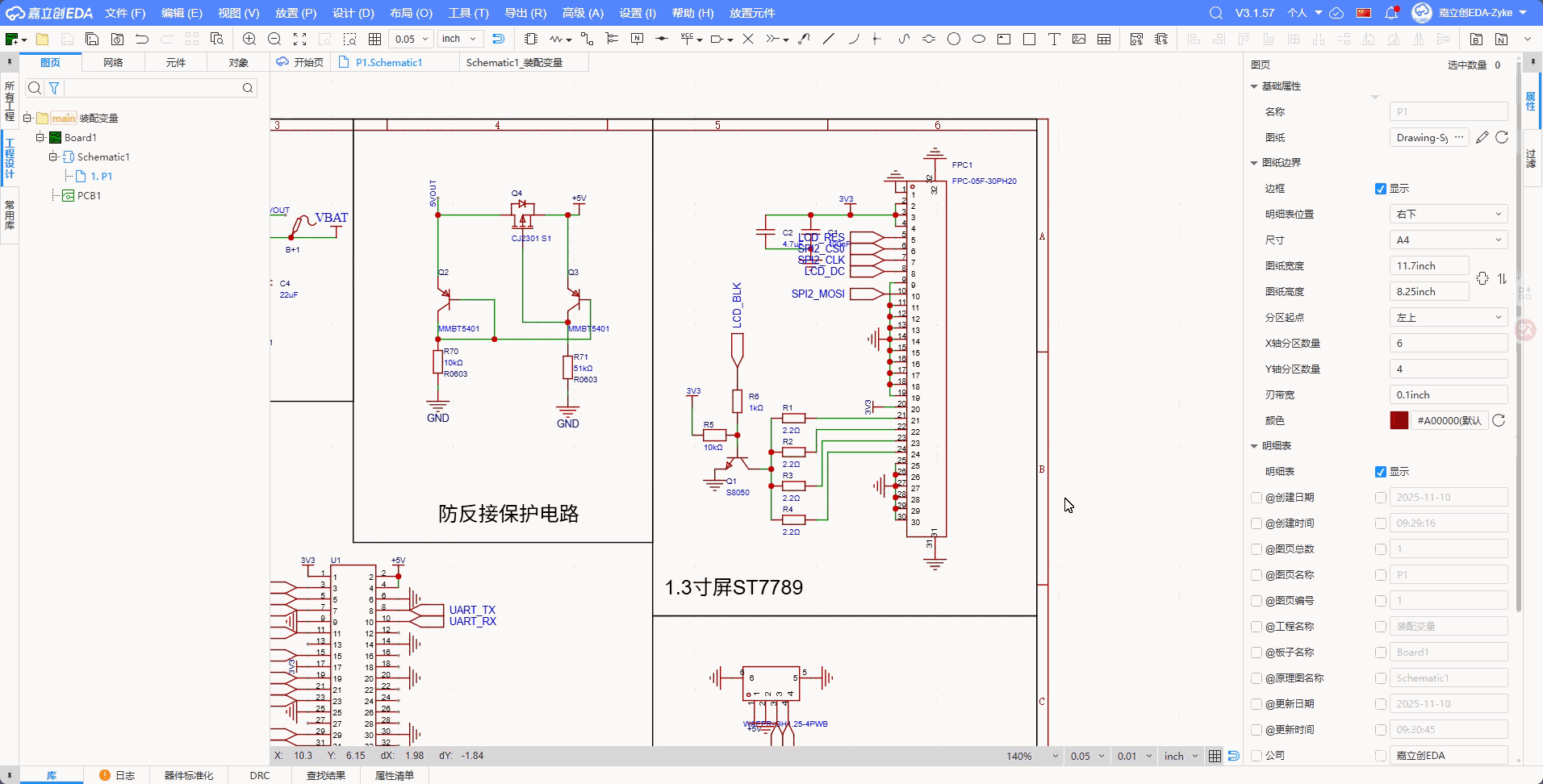Click the DRC button in bottom bar
1543x784 pixels.
click(260, 775)
